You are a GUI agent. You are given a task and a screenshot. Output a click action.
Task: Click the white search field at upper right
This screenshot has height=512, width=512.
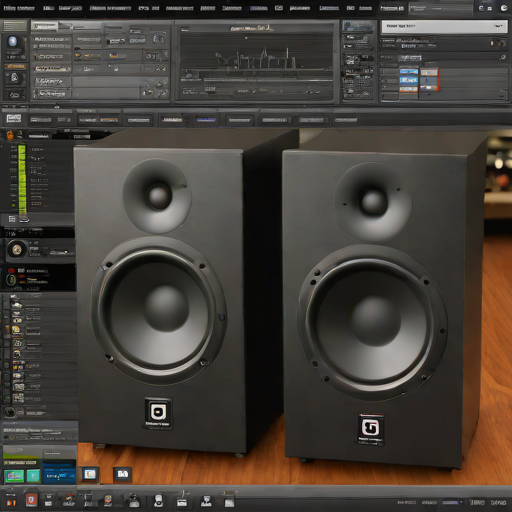click(x=444, y=26)
